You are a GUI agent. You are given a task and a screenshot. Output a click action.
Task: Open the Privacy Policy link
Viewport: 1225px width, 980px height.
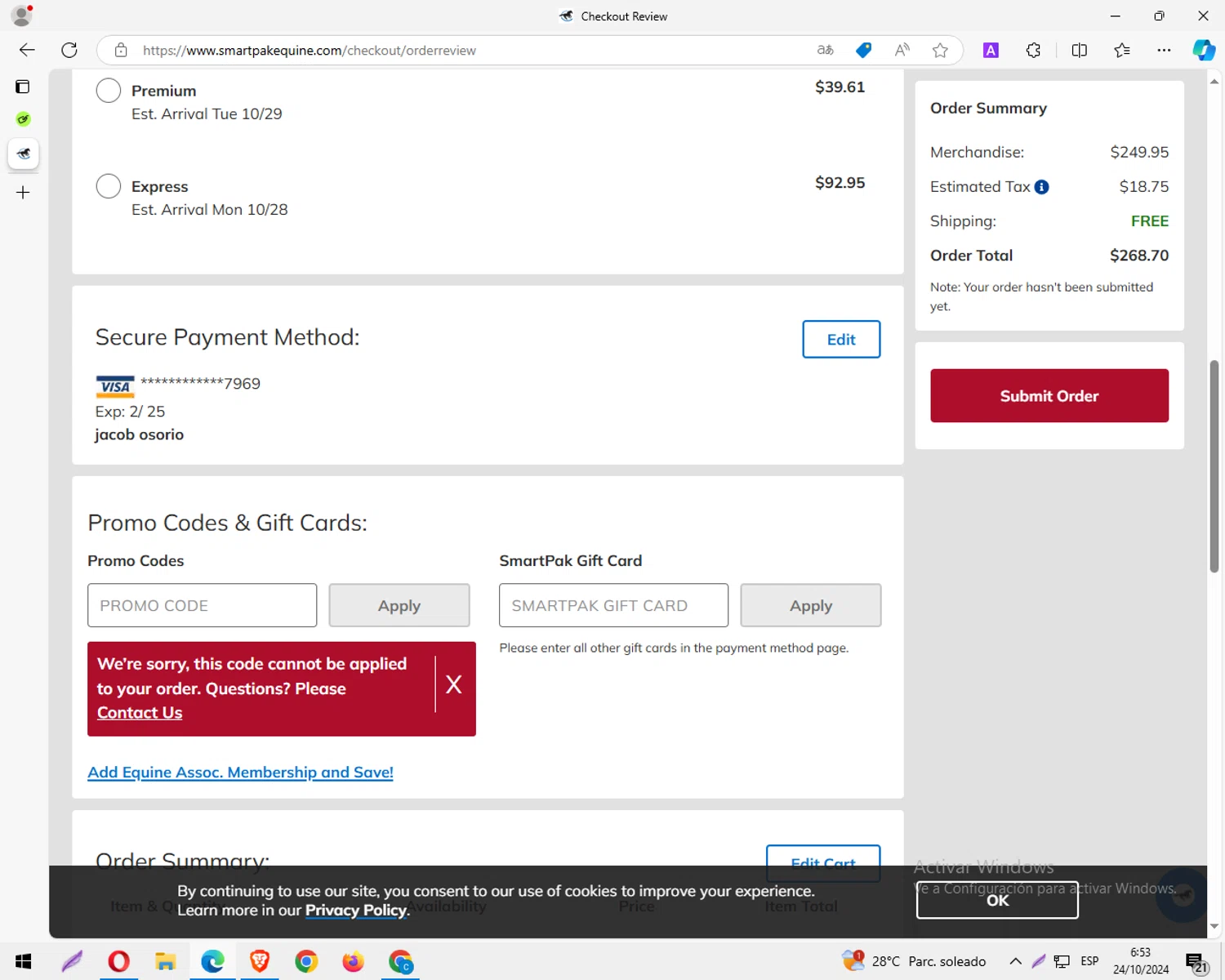(x=356, y=910)
